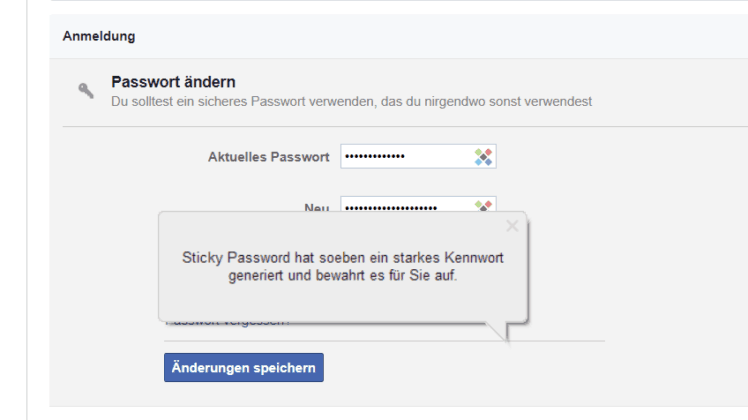The height and width of the screenshot is (420, 748).
Task: Click the Aktuelles Passwort label
Action: (269, 157)
